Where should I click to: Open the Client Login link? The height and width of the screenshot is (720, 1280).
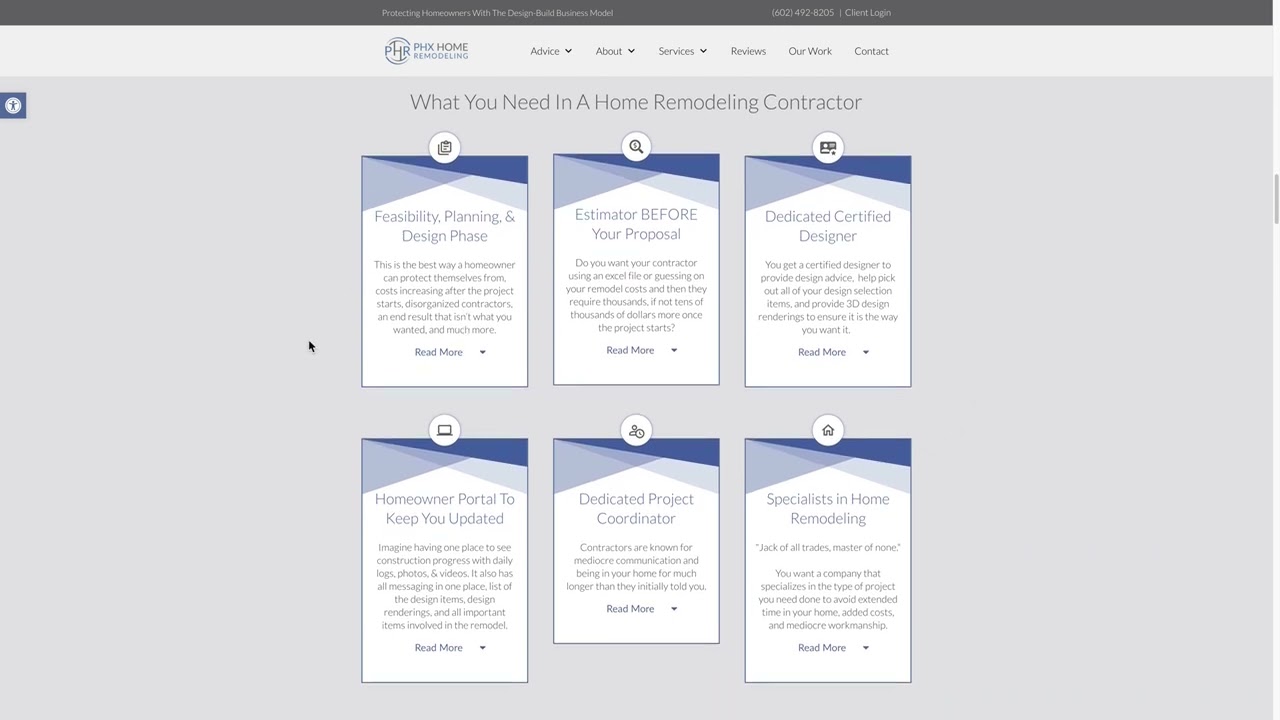[868, 13]
